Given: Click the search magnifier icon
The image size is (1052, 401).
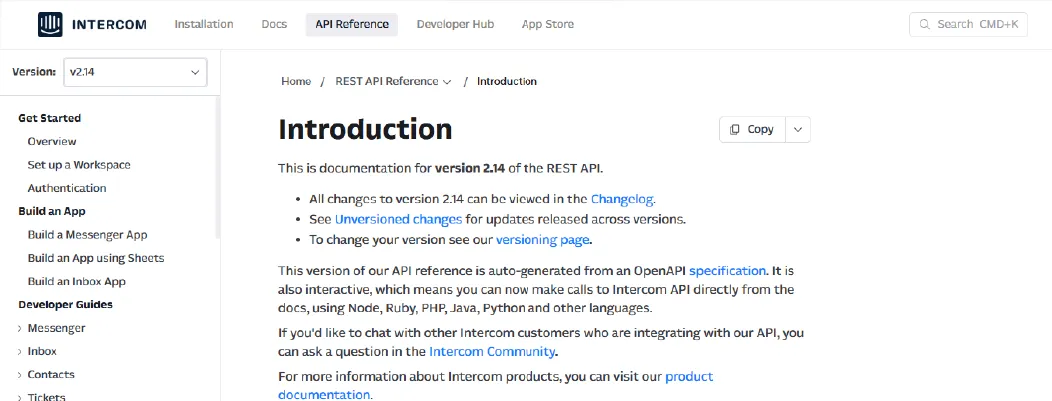Looking at the screenshot, I should pyautogui.click(x=925, y=24).
